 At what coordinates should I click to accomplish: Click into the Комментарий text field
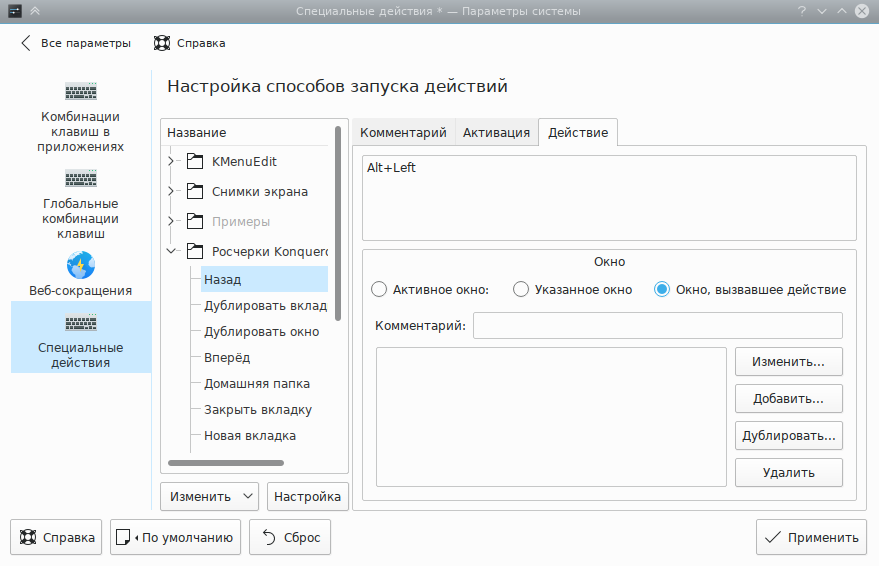[x=657, y=325]
